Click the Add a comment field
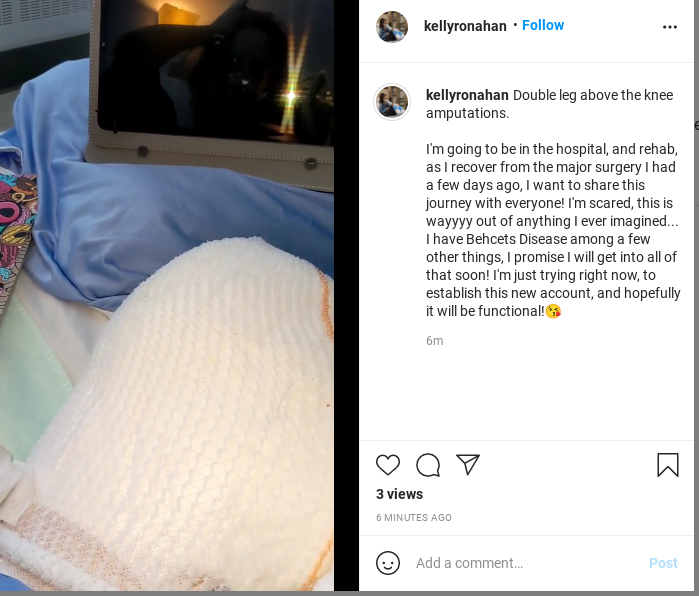Screen dimensions: 699x596 pyautogui.click(x=526, y=563)
